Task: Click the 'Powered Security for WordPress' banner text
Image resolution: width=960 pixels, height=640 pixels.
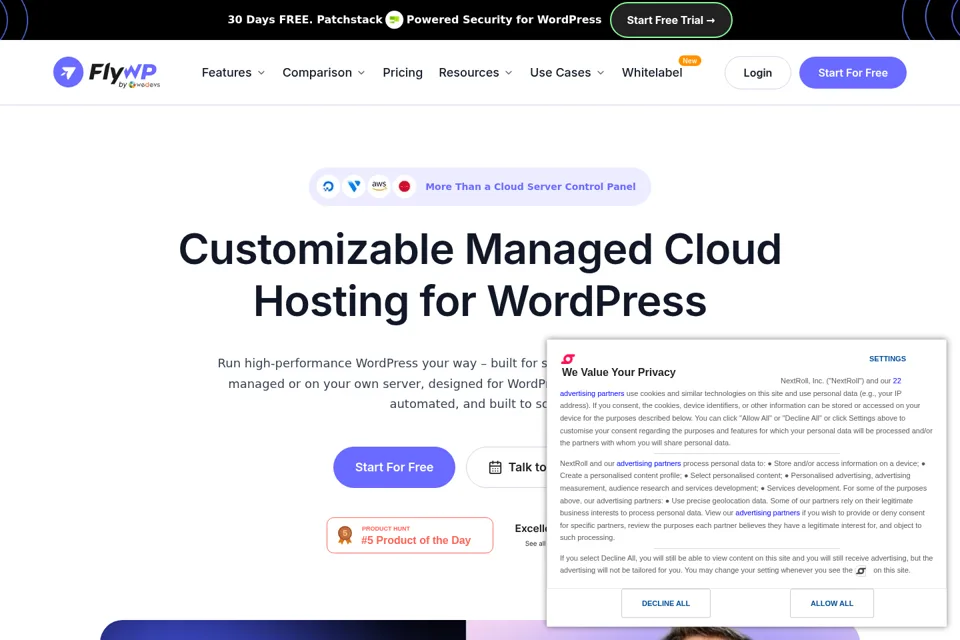Action: tap(504, 20)
